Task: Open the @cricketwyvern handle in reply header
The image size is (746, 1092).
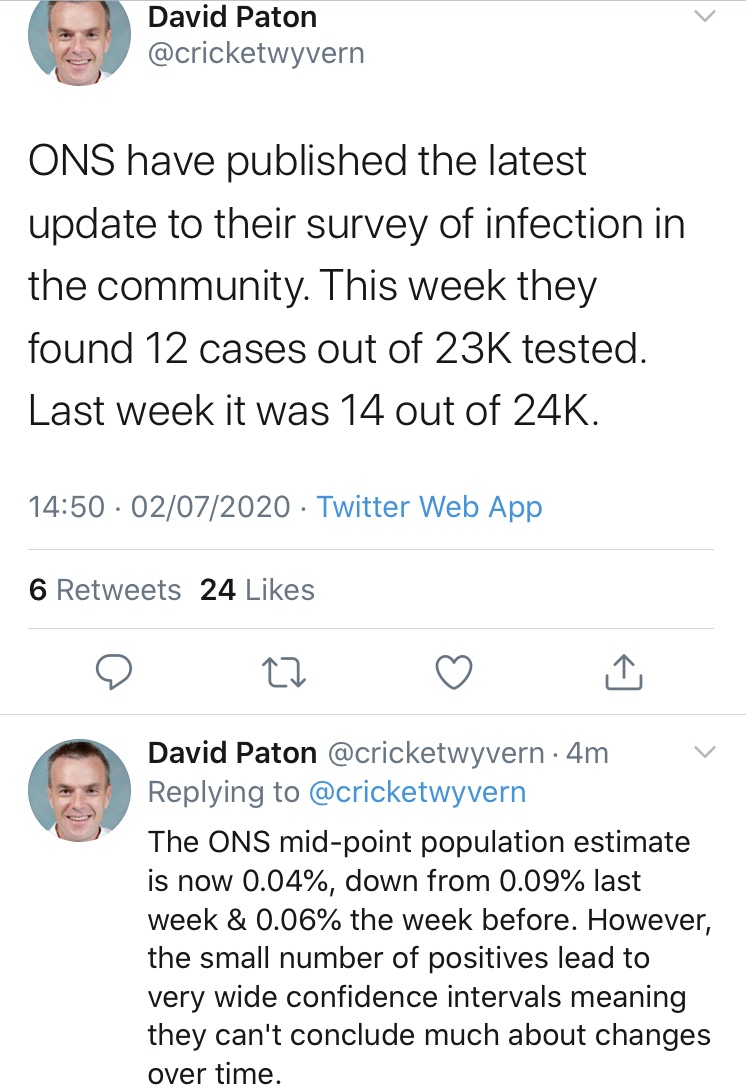Action: 436,753
